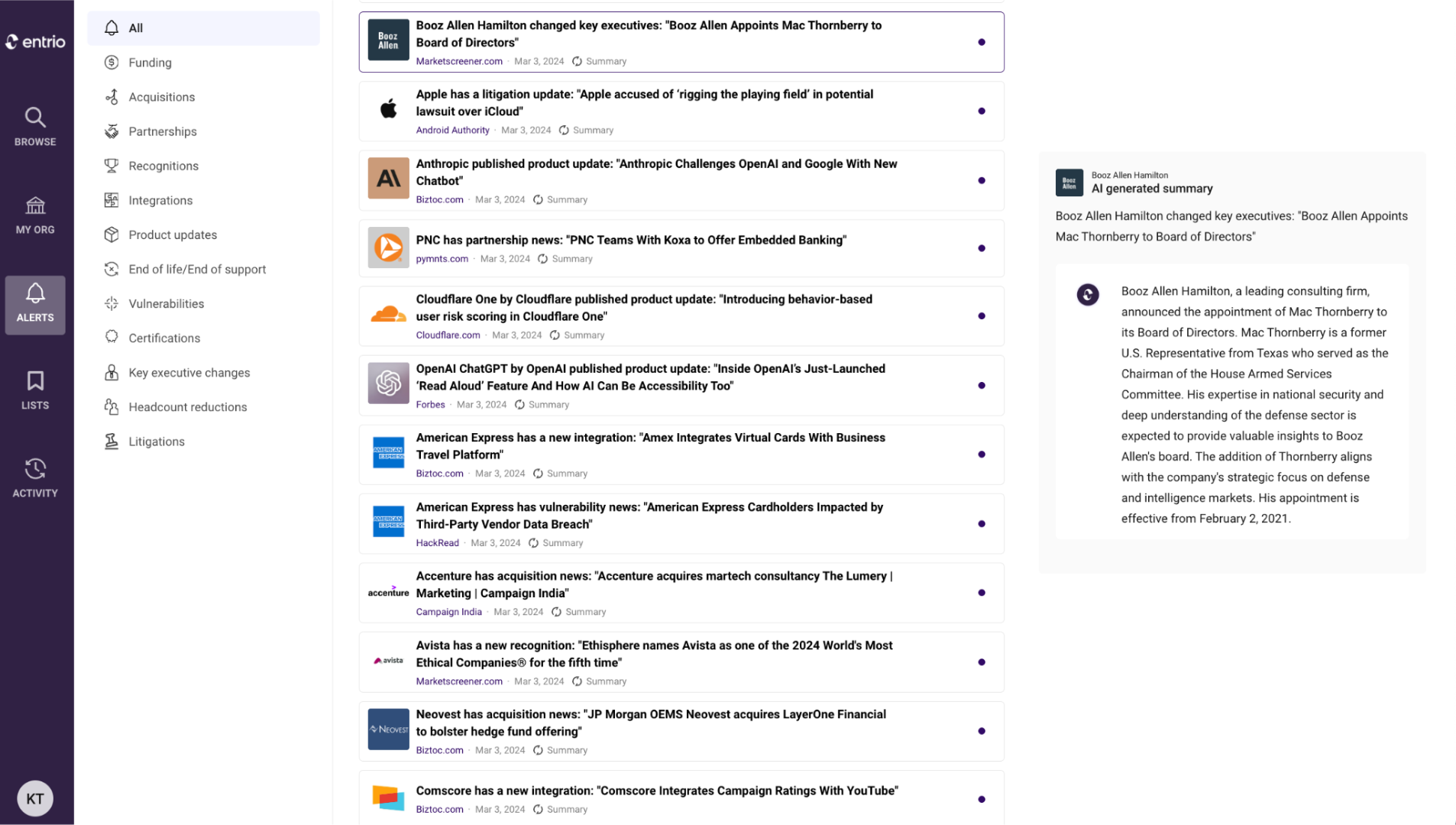Screen dimensions: 1456x825
Task: Click the Booz Allen logo in the first alert
Action: (x=388, y=40)
